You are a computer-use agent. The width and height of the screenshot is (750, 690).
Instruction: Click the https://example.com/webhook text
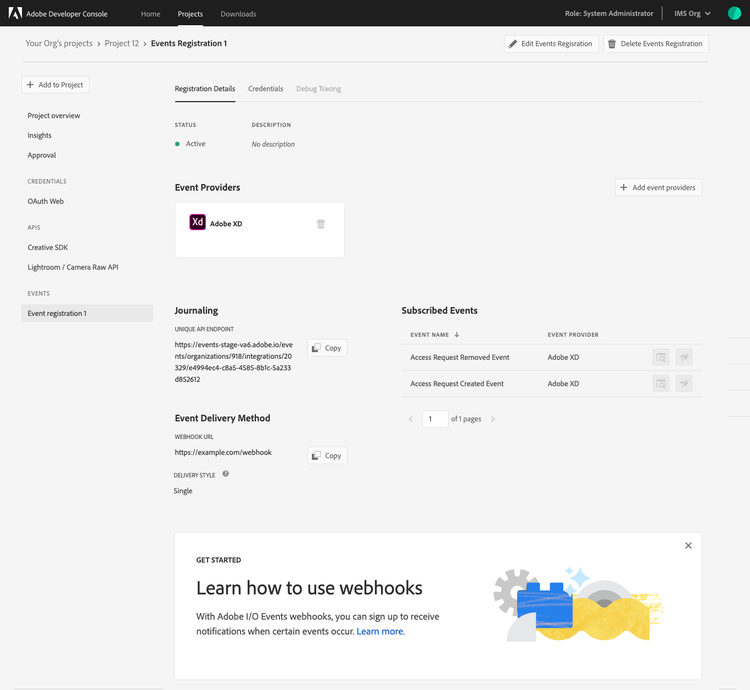tap(223, 452)
